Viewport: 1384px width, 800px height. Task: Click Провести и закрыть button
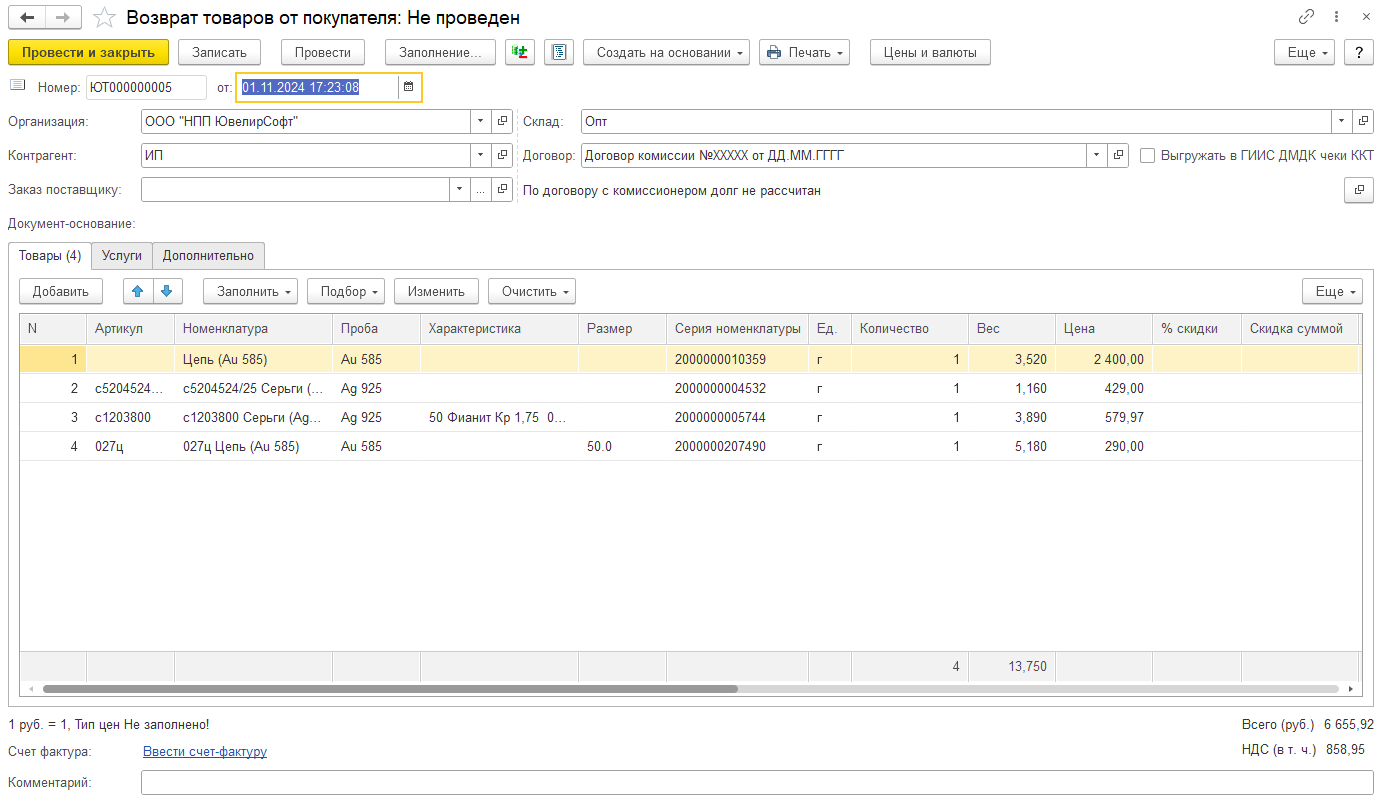pyautogui.click(x=88, y=52)
